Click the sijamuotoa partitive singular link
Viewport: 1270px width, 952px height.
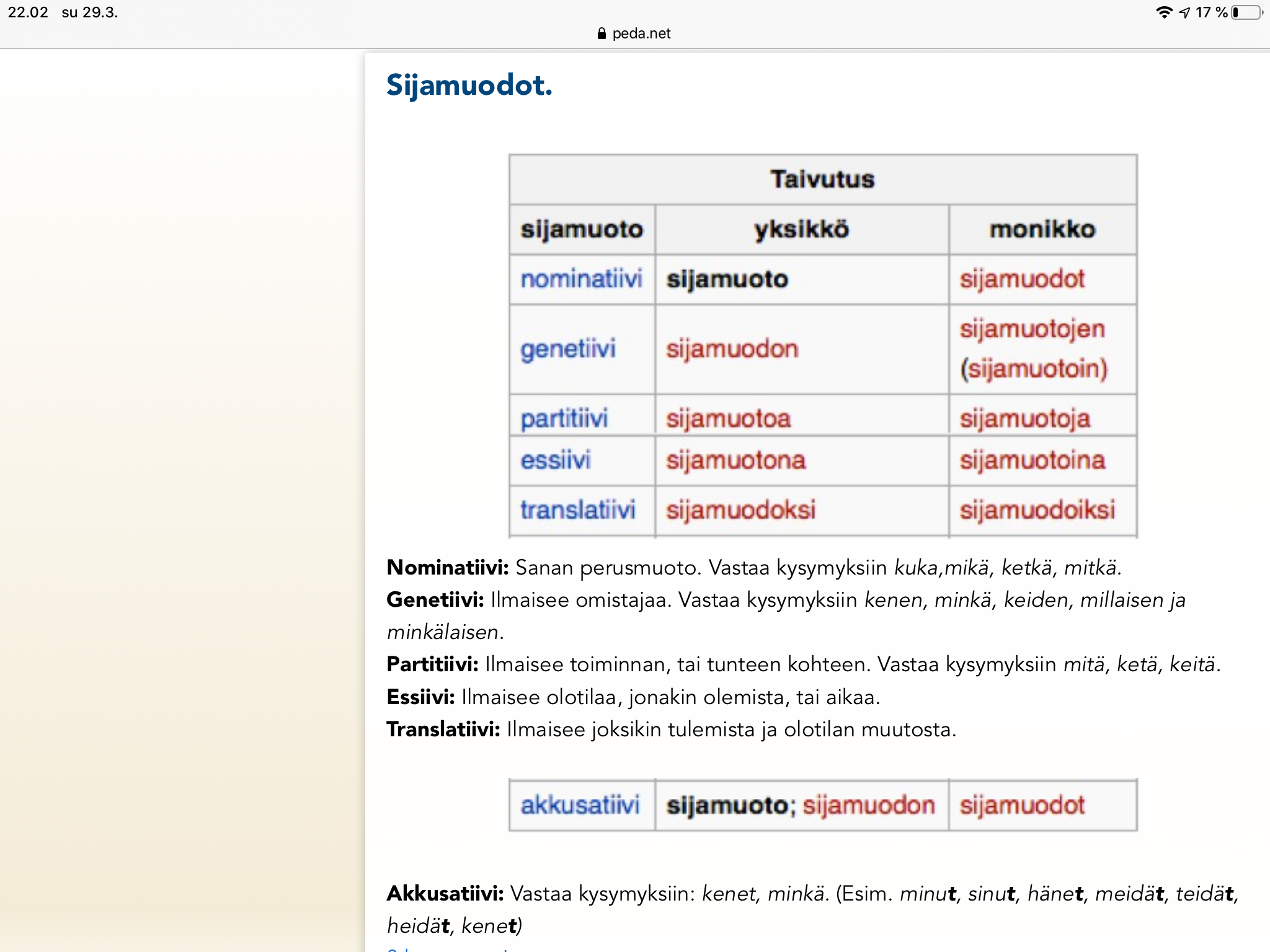tap(729, 419)
